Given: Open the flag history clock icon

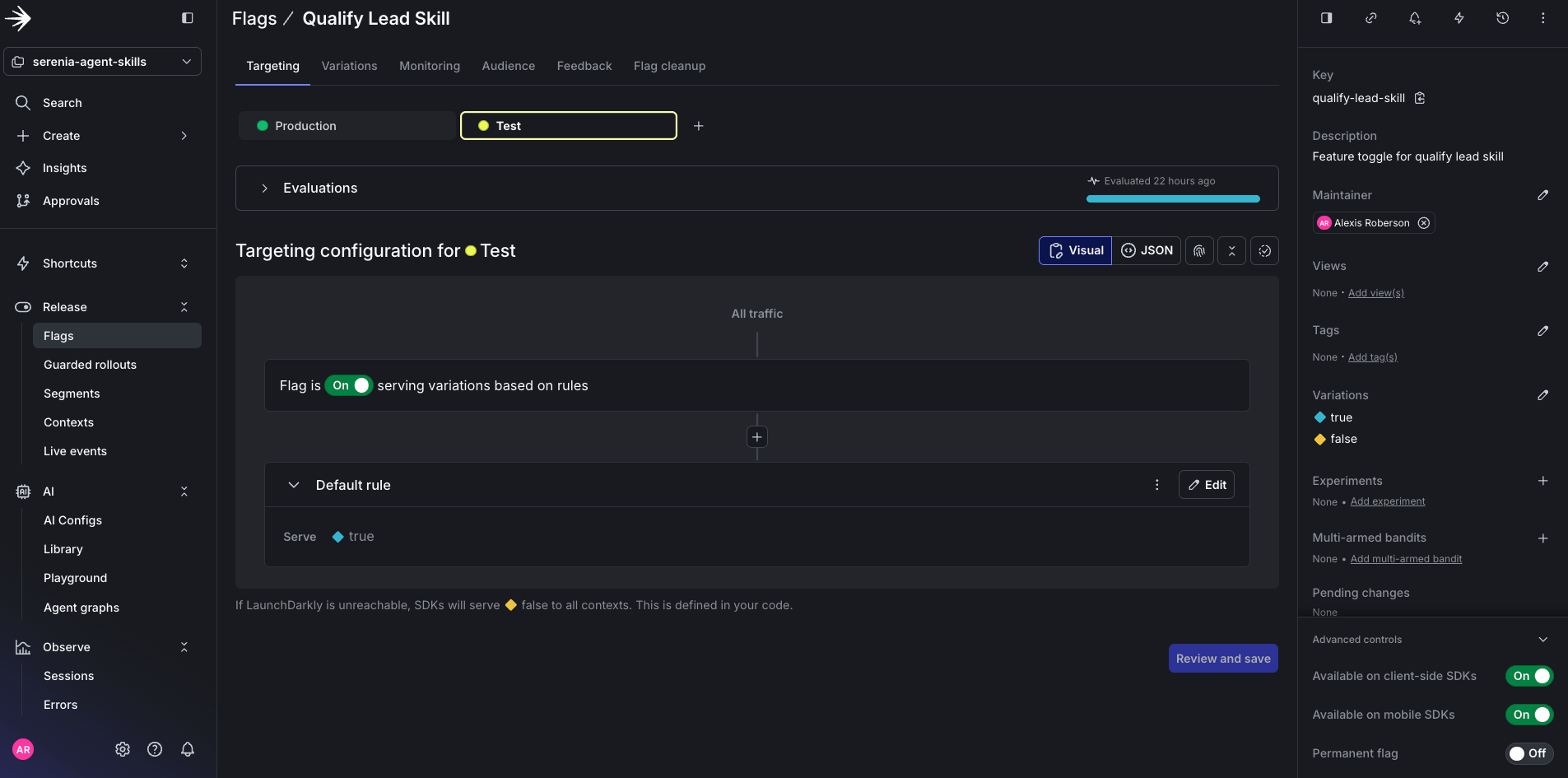Looking at the screenshot, I should tap(1503, 18).
